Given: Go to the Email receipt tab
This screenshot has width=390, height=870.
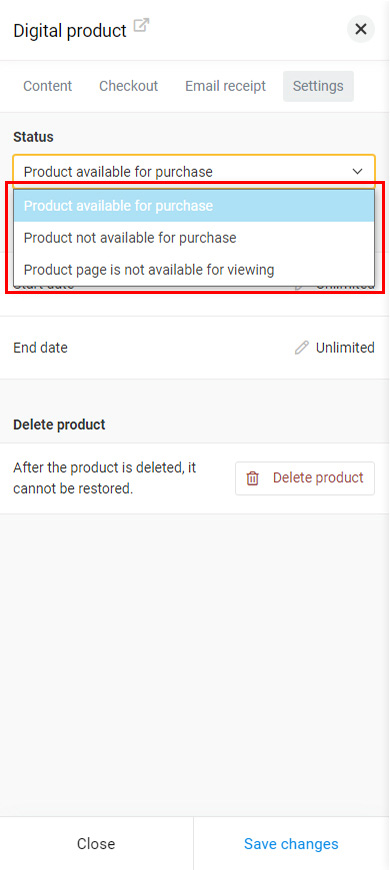Looking at the screenshot, I should [225, 86].
